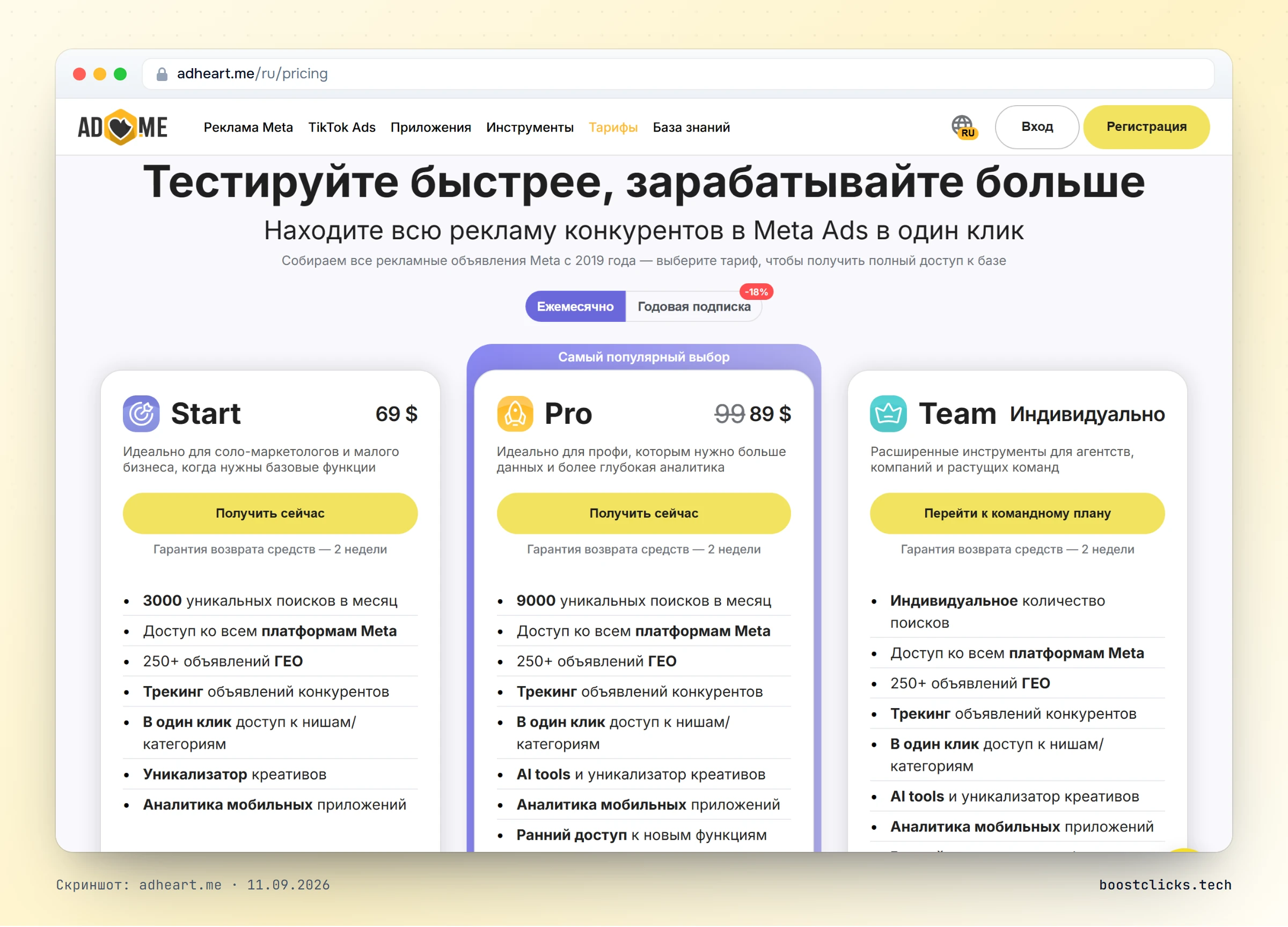Click the Team plan title
The image size is (1288, 927).
tap(957, 413)
